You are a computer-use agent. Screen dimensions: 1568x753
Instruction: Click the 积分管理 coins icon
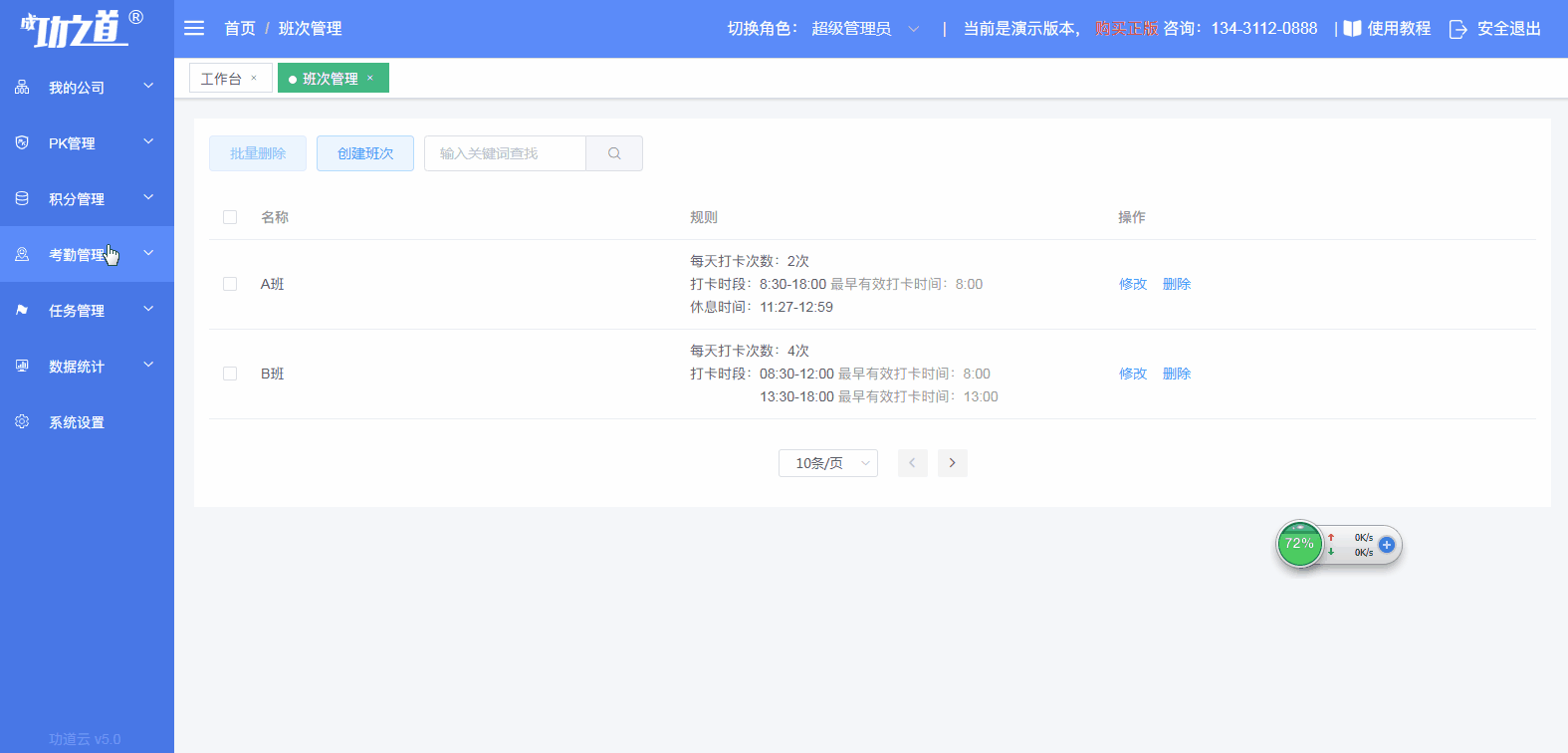click(22, 199)
